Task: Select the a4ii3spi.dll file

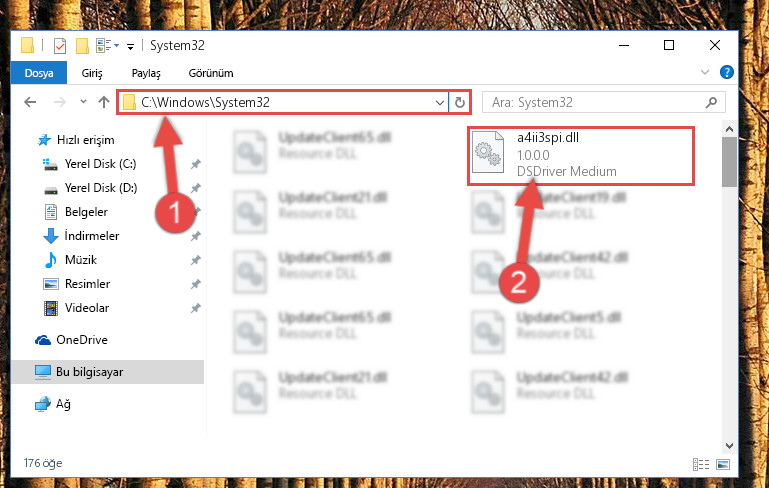Action: (581, 155)
